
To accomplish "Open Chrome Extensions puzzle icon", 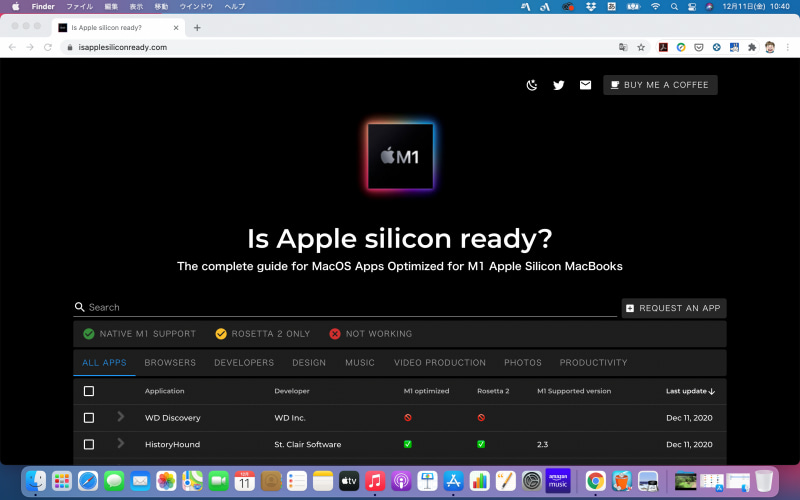I will 752,47.
